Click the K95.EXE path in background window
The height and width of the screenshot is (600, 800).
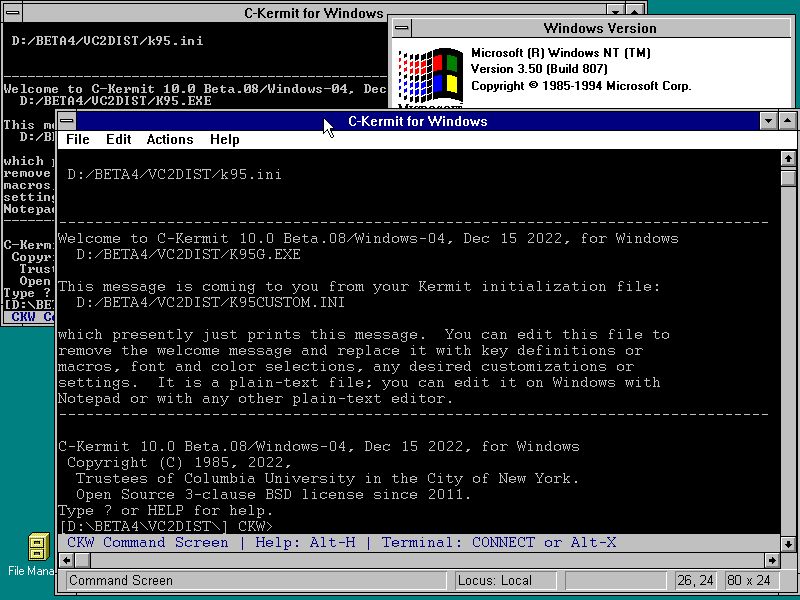[x=115, y=101]
